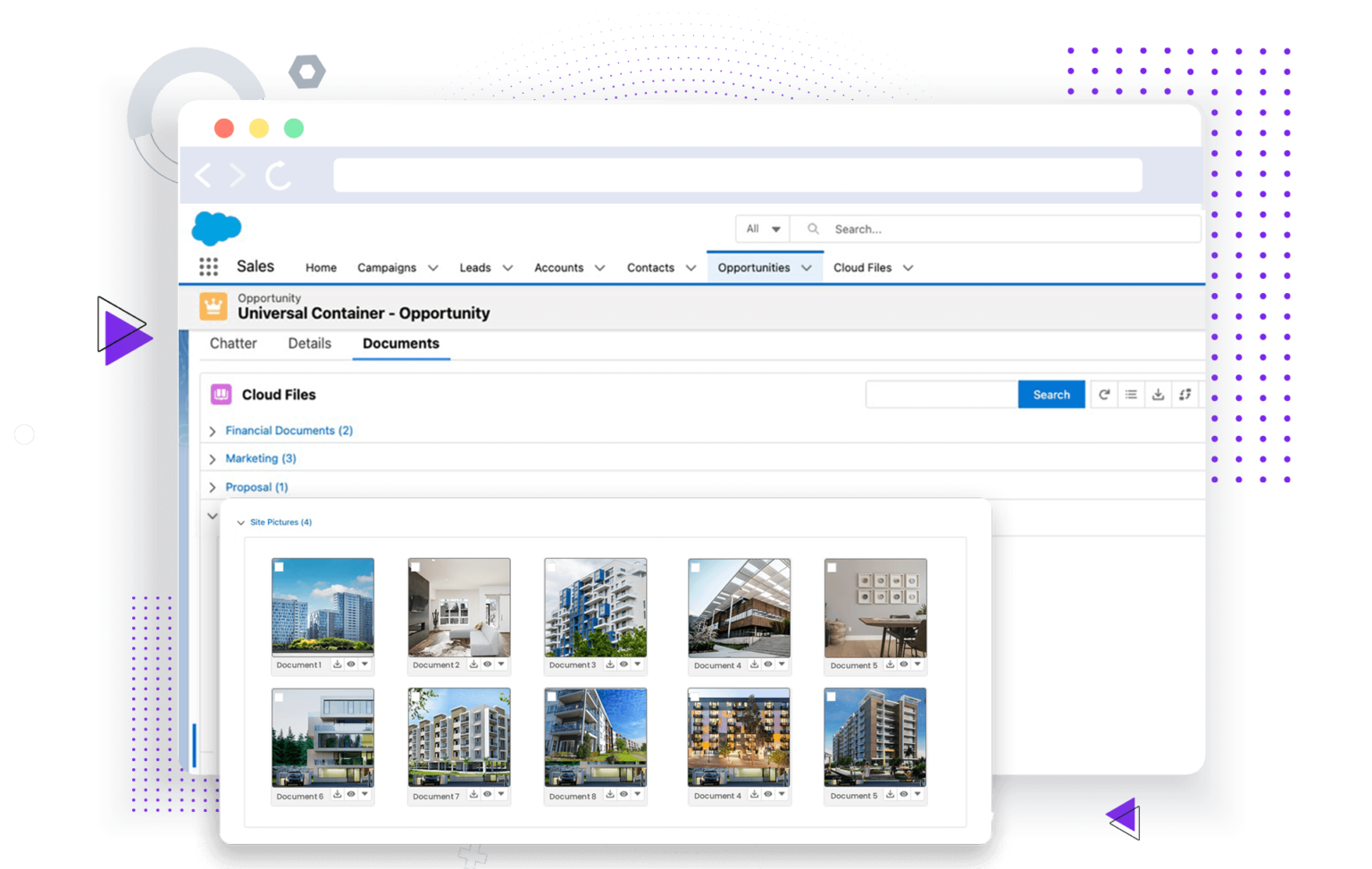Expand the Marketing folder

[x=213, y=458]
